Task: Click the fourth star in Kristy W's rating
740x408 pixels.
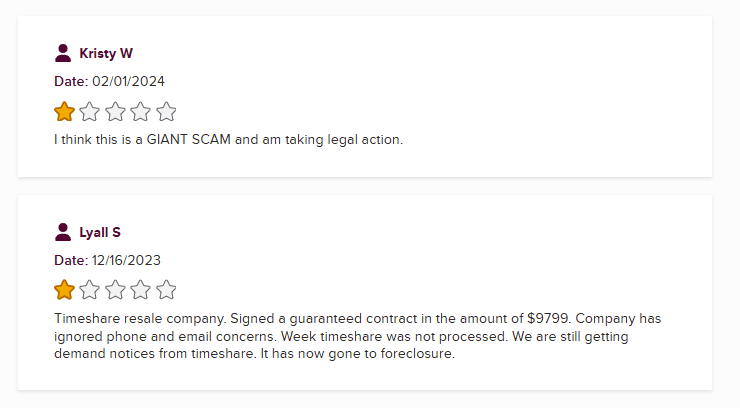Action: click(141, 112)
